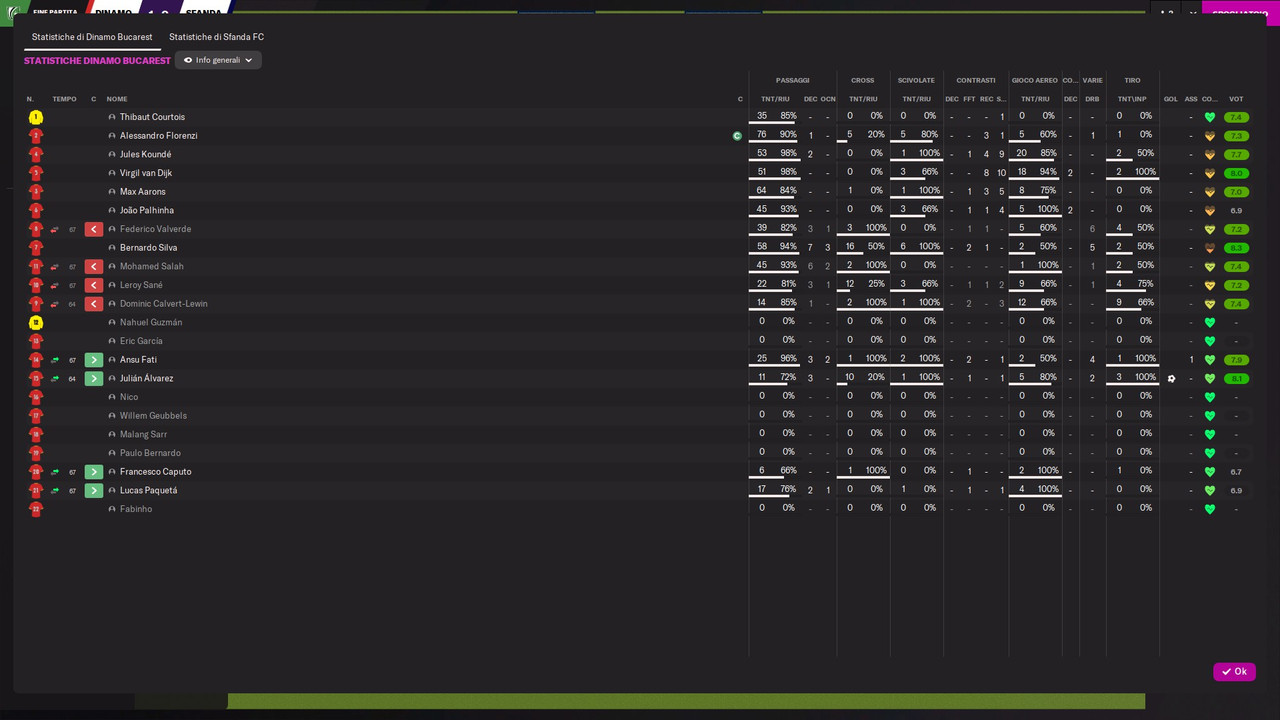Click Thibaut Courtois's 85% pass completion value
The image size is (1280, 720).
click(x=788, y=116)
